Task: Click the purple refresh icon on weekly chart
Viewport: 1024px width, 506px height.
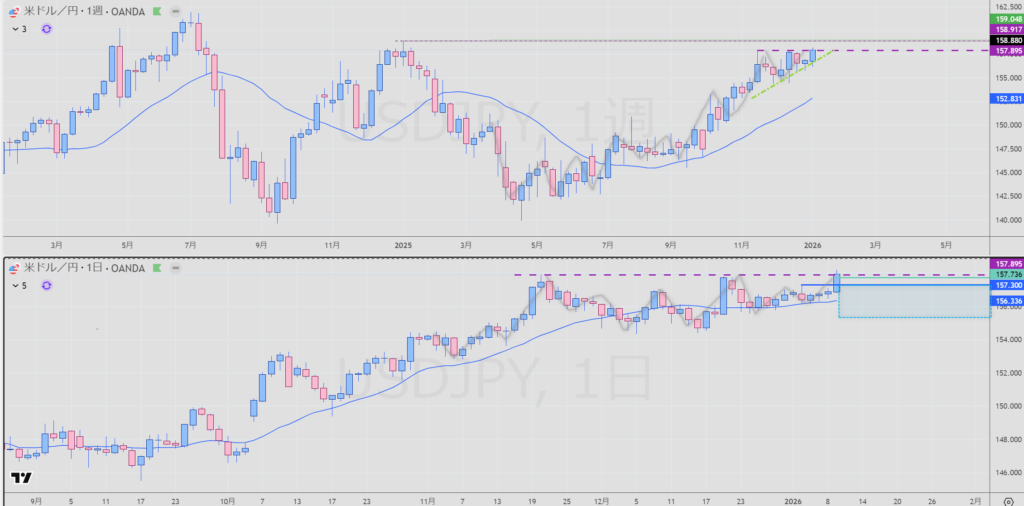Action: click(x=47, y=29)
